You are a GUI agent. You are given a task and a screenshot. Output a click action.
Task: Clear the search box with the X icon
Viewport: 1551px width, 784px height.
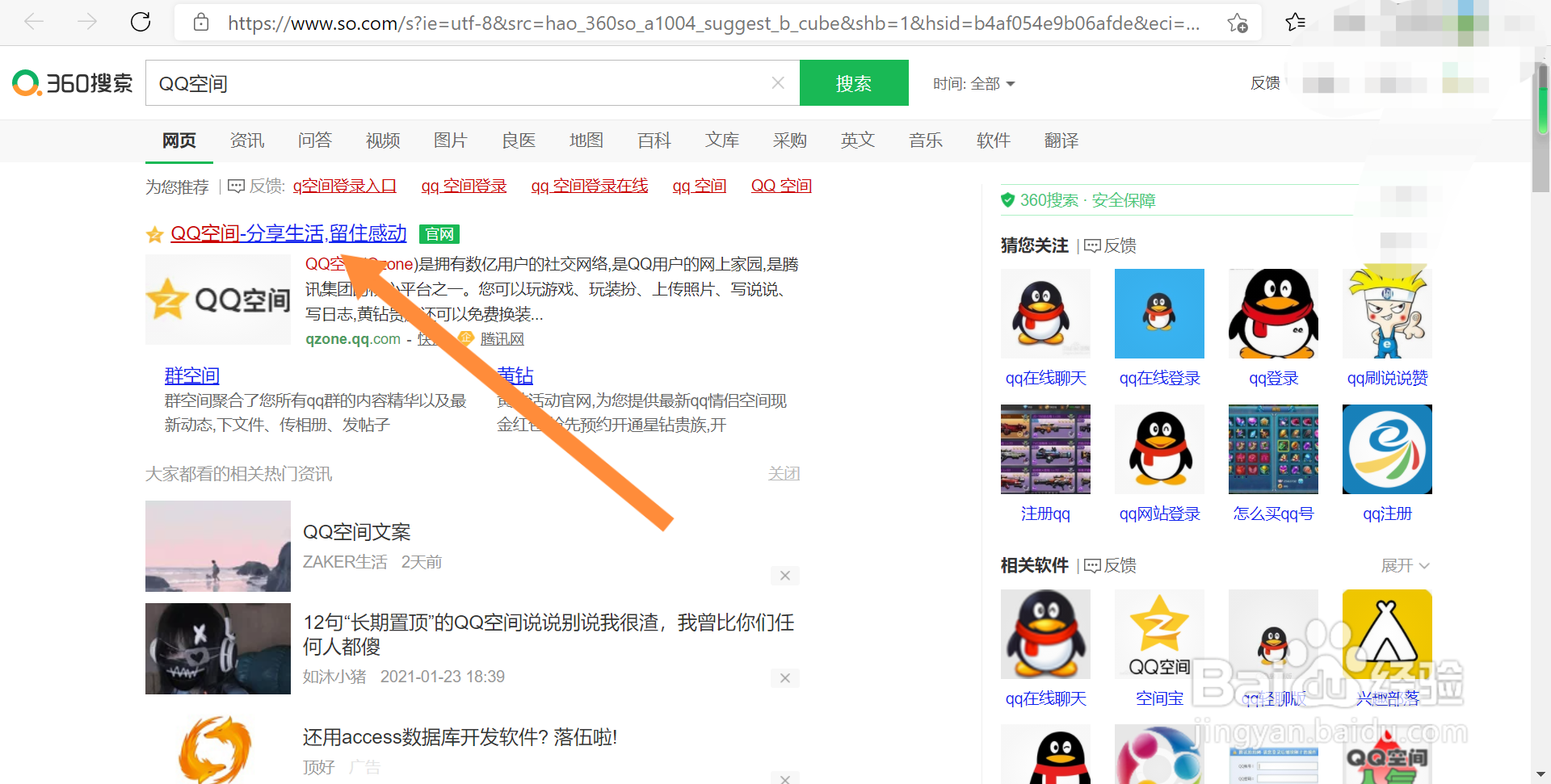pyautogui.click(x=778, y=82)
